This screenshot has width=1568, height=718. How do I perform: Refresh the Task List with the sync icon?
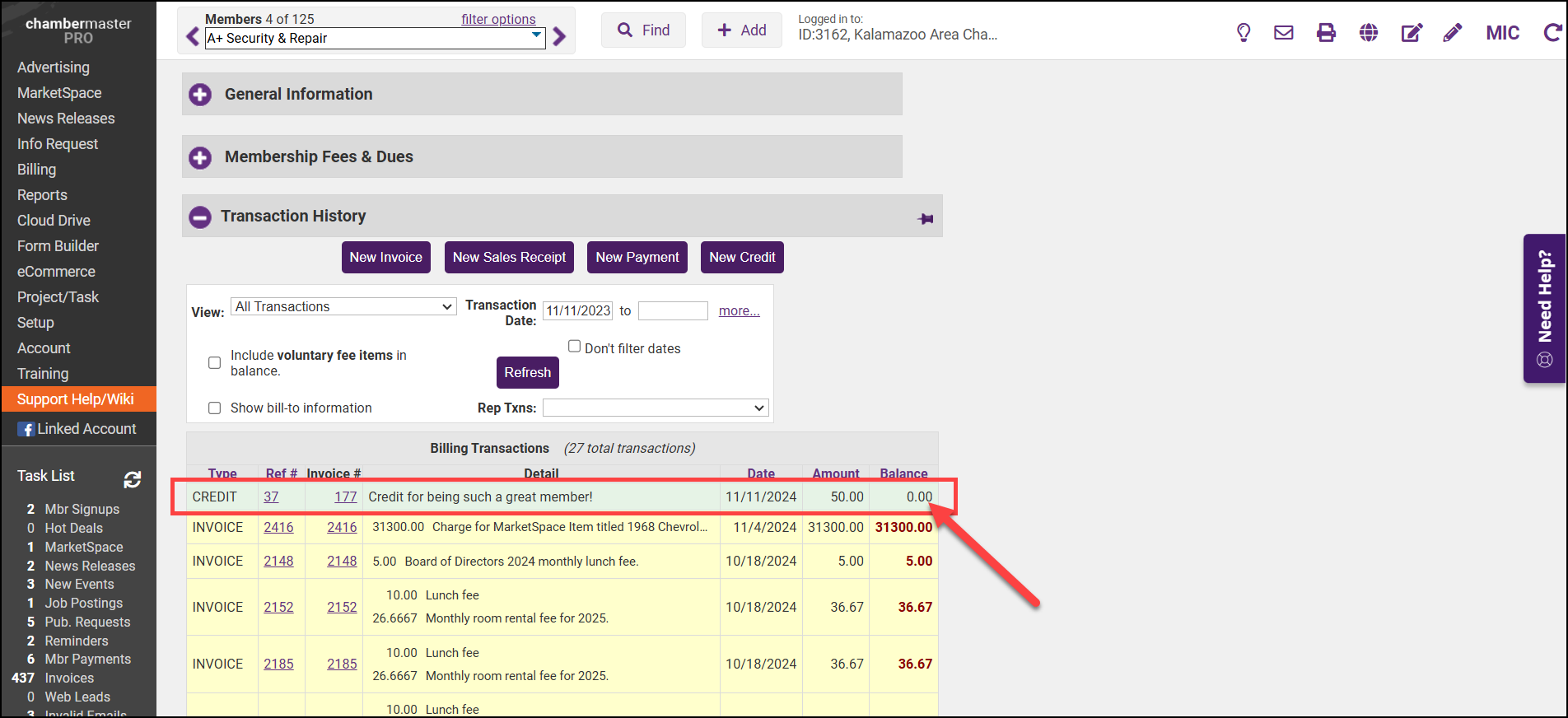point(133,479)
